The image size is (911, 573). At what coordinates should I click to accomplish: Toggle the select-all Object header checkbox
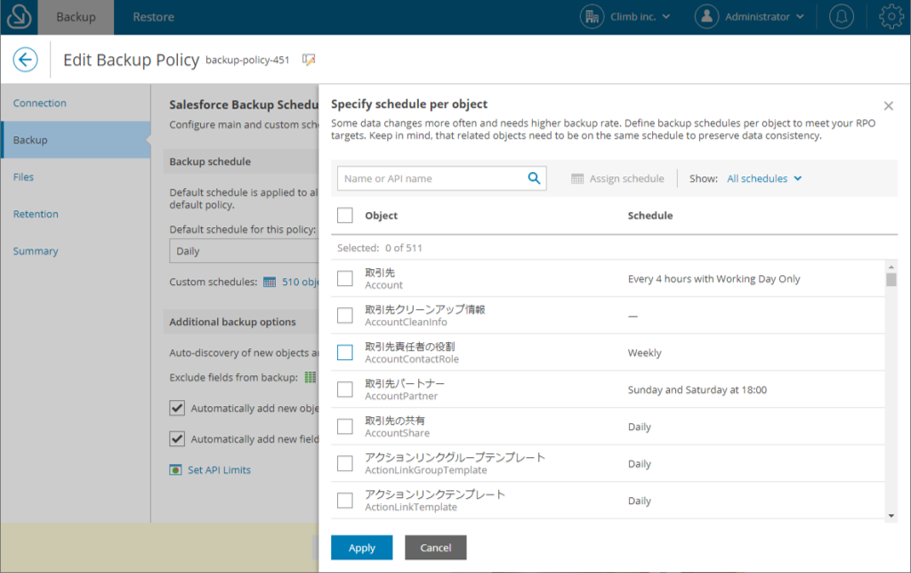345,215
